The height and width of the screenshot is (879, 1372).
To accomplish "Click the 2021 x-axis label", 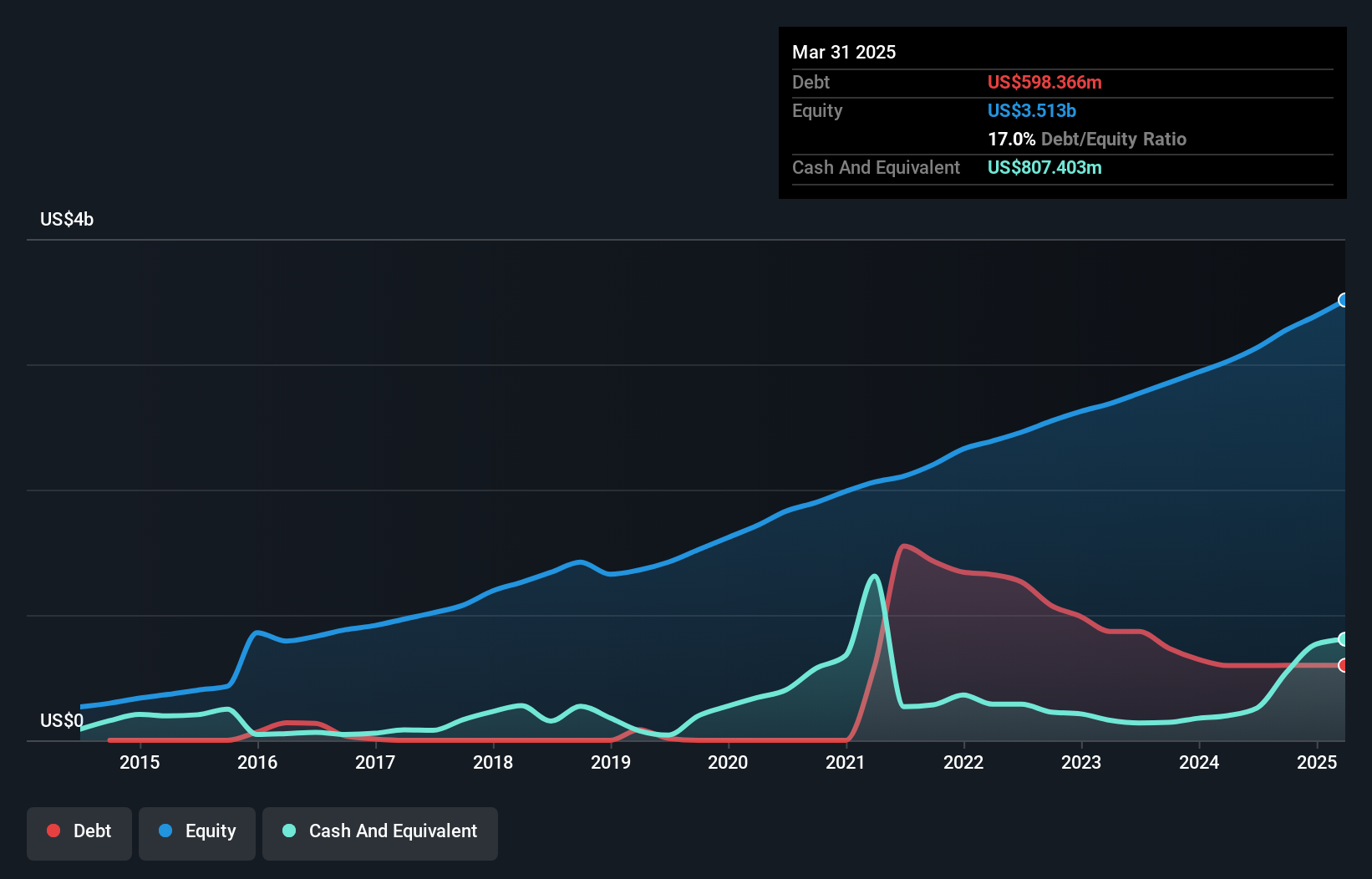I will click(846, 762).
